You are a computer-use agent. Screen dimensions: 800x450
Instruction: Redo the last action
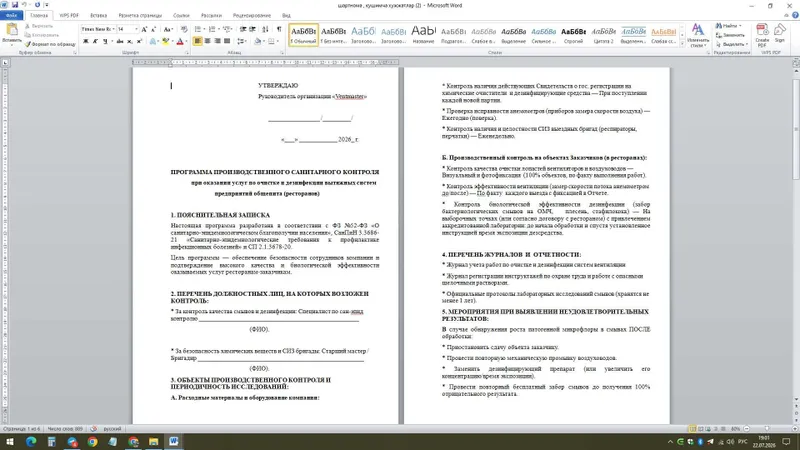(37, 5)
